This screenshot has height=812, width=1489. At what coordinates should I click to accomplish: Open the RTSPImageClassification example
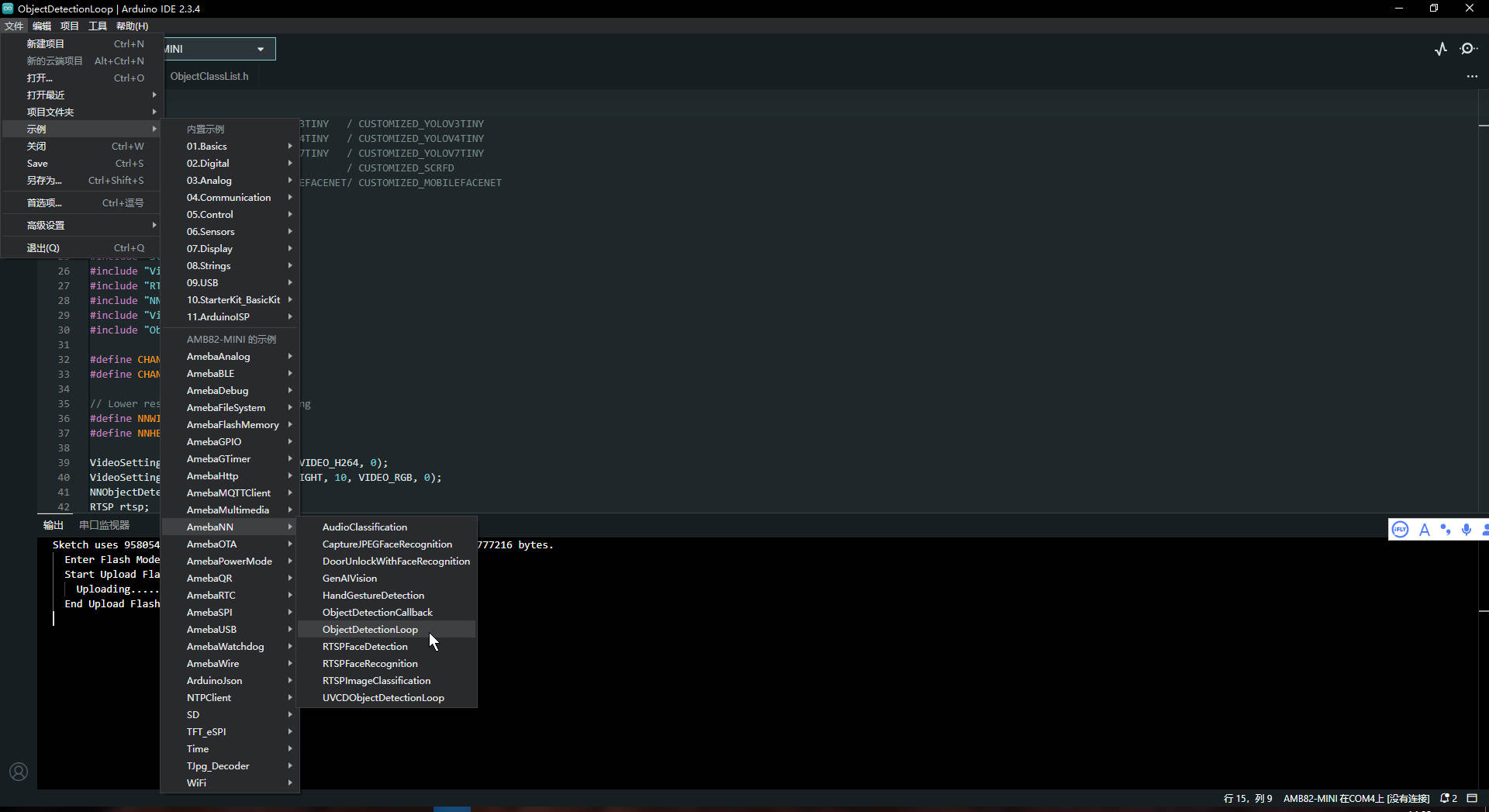click(387, 680)
